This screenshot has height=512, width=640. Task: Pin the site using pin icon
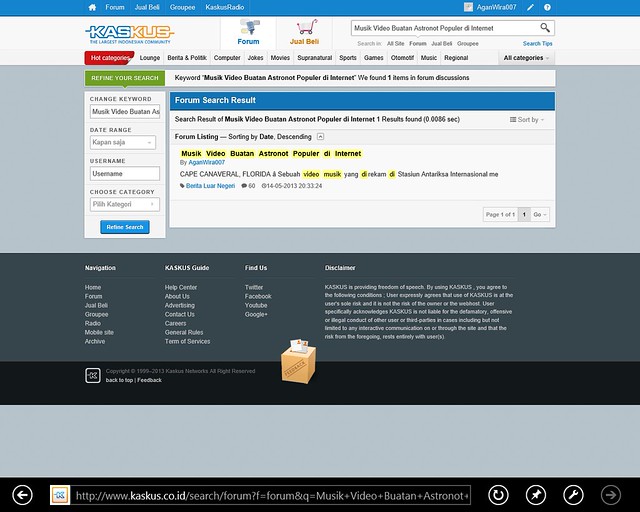click(536, 494)
